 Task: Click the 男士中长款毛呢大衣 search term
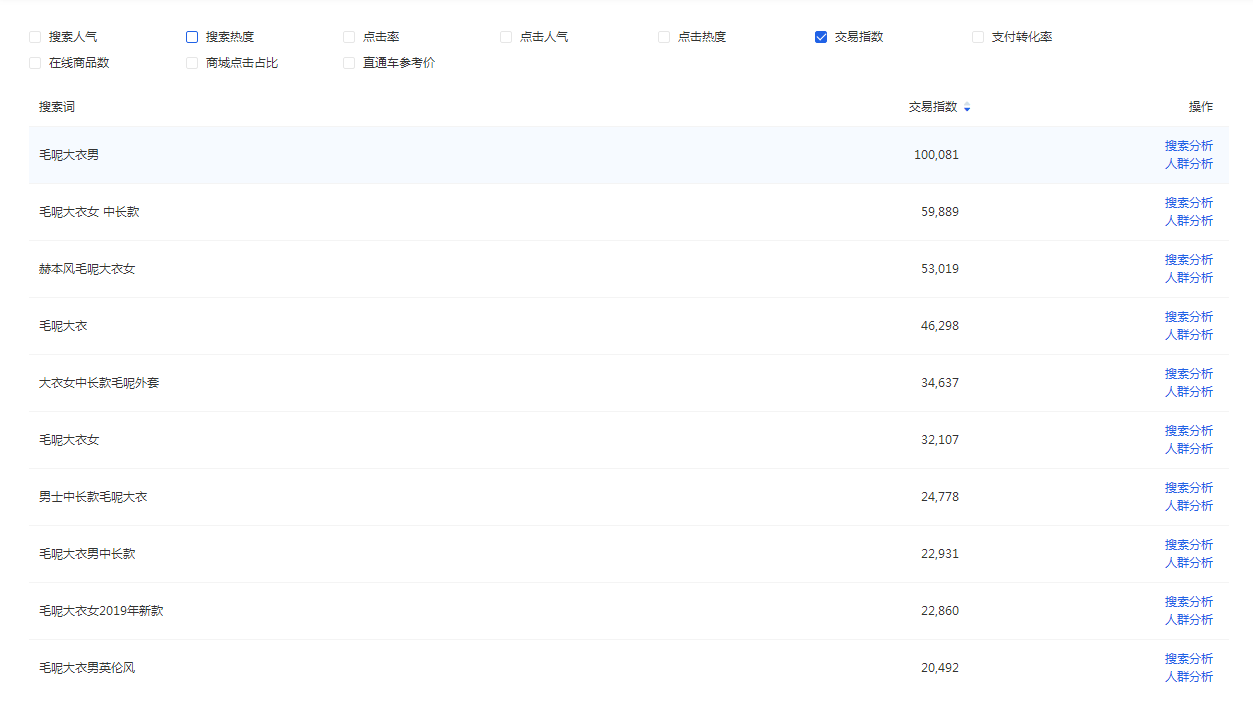(93, 497)
